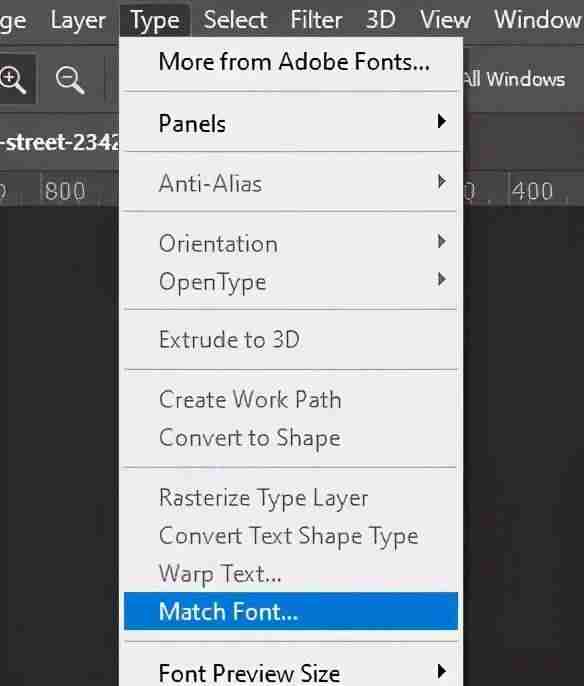Screen dimensions: 584x686
Task: Switch to the street document tab
Action: point(59,142)
